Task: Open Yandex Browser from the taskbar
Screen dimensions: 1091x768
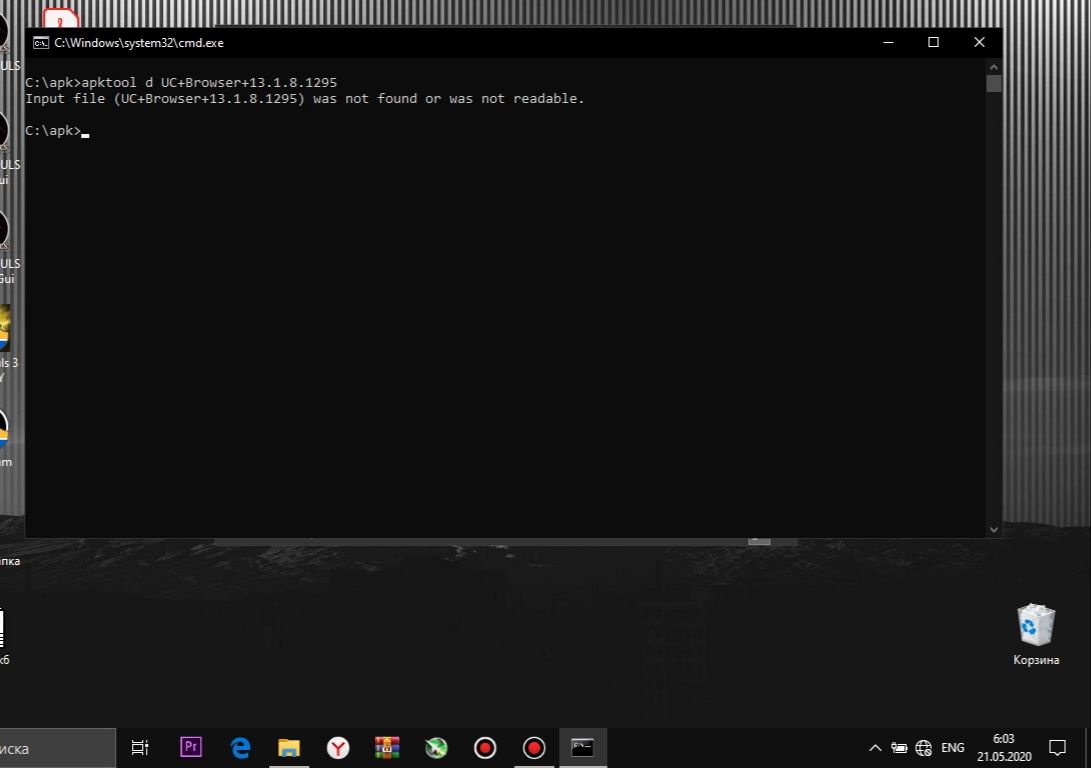Action: coord(338,748)
